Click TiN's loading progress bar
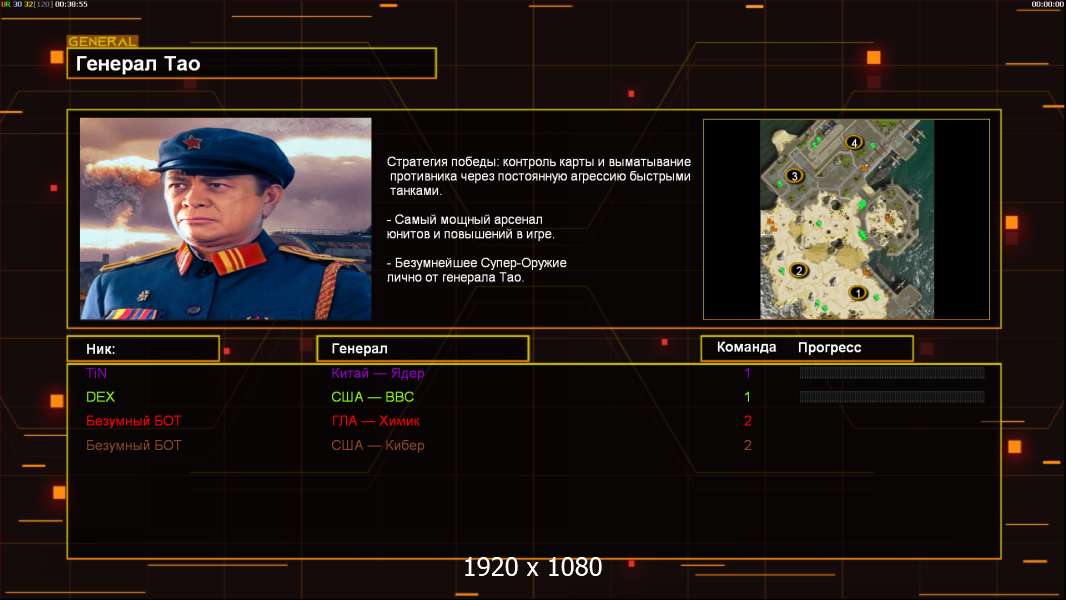 coord(892,372)
